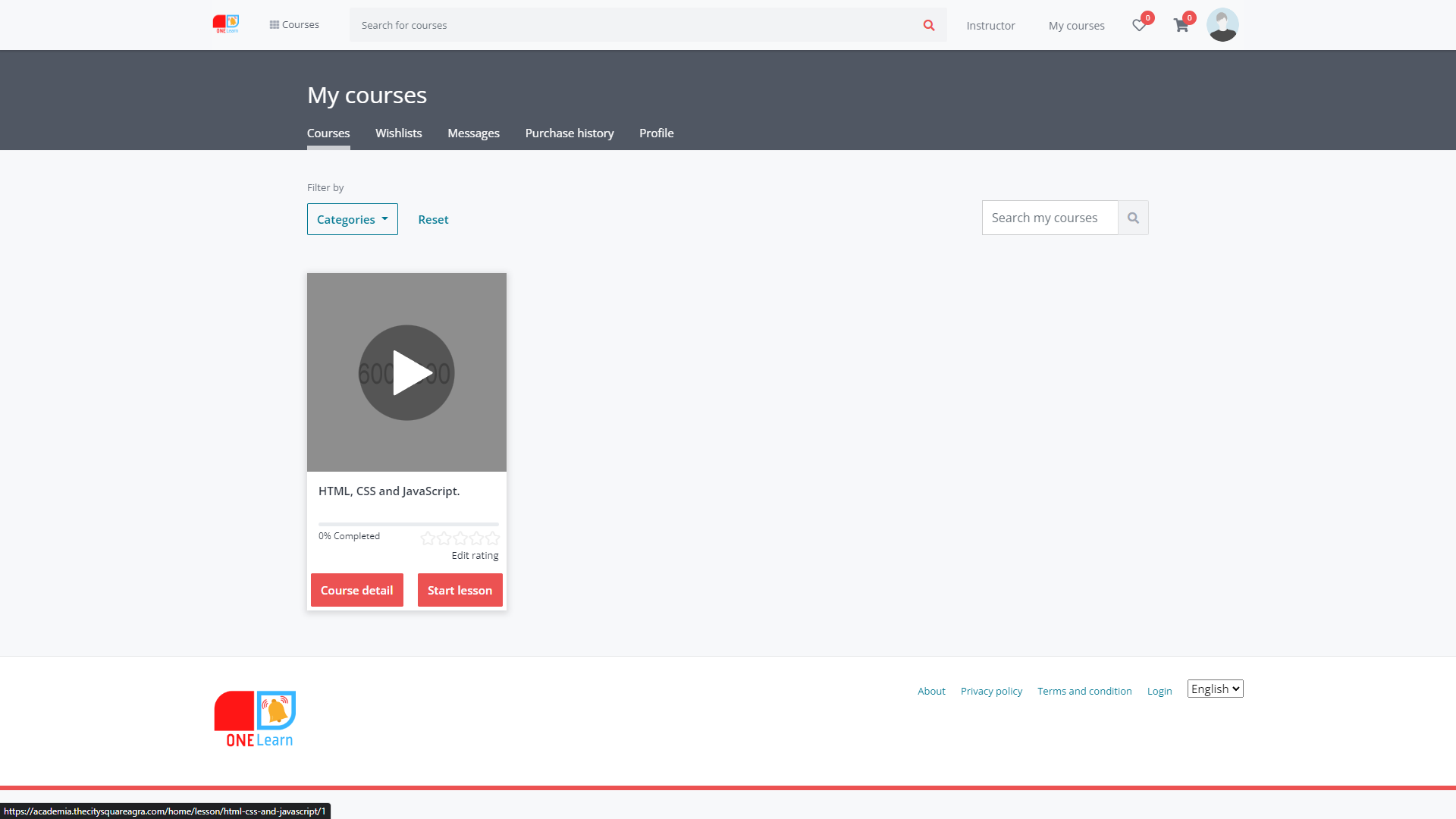Click the Search my courses field
Viewport: 1456px width, 819px height.
[x=1050, y=218]
